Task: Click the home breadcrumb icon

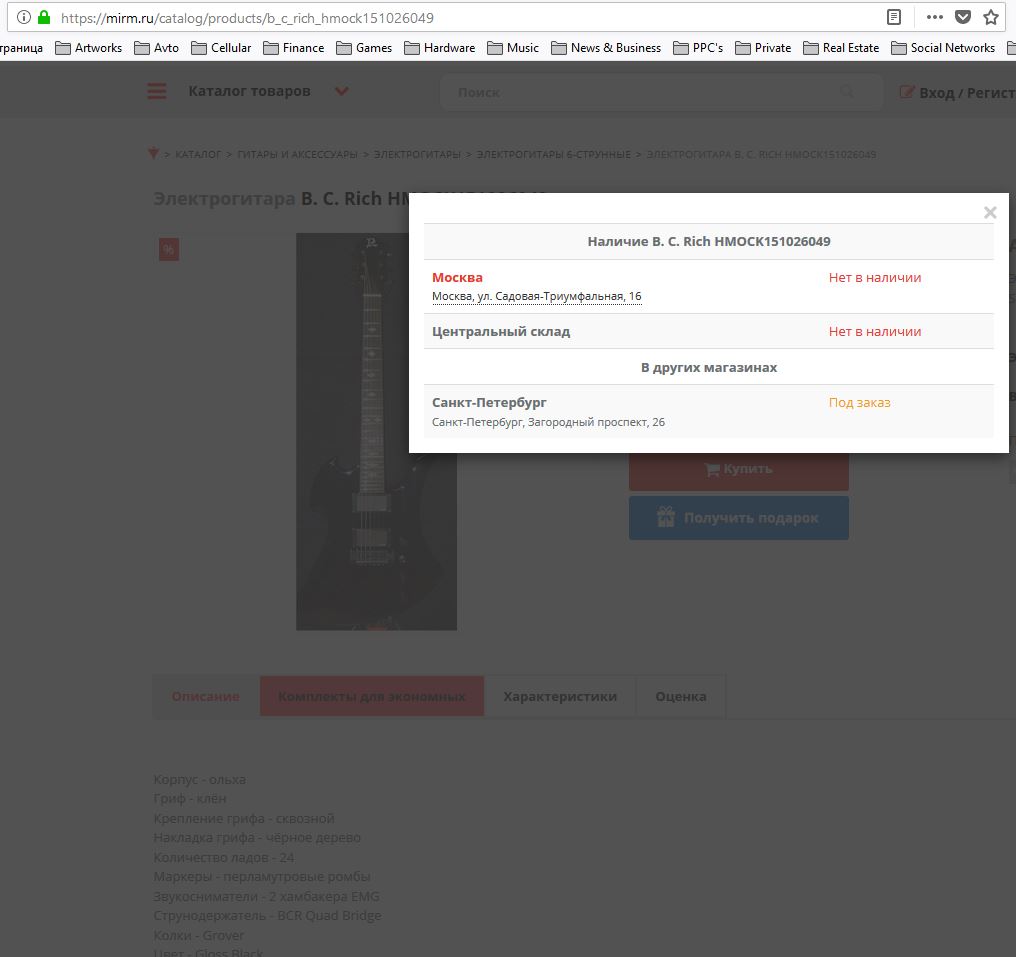Action: click(153, 154)
